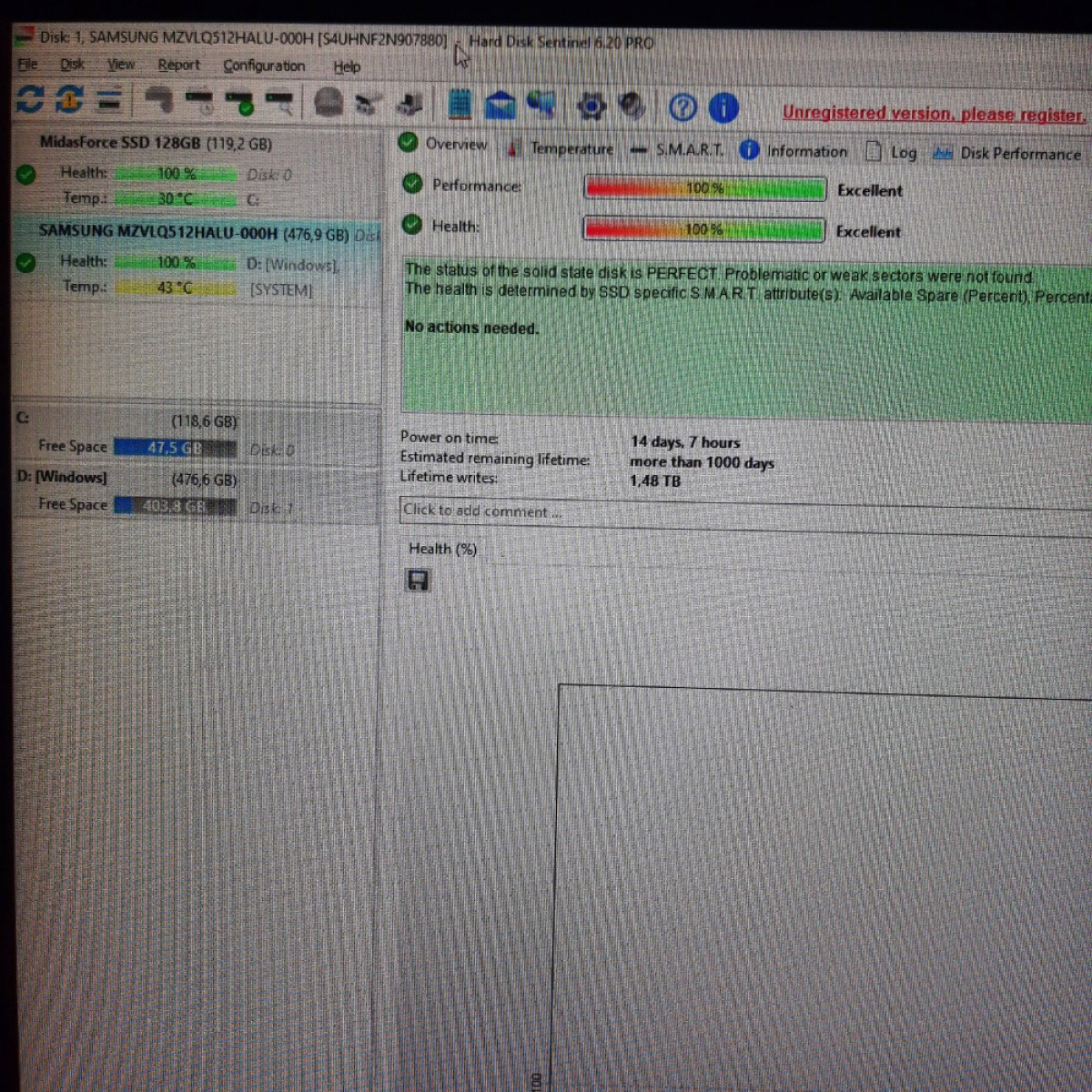Open the Disk menu

72,65
